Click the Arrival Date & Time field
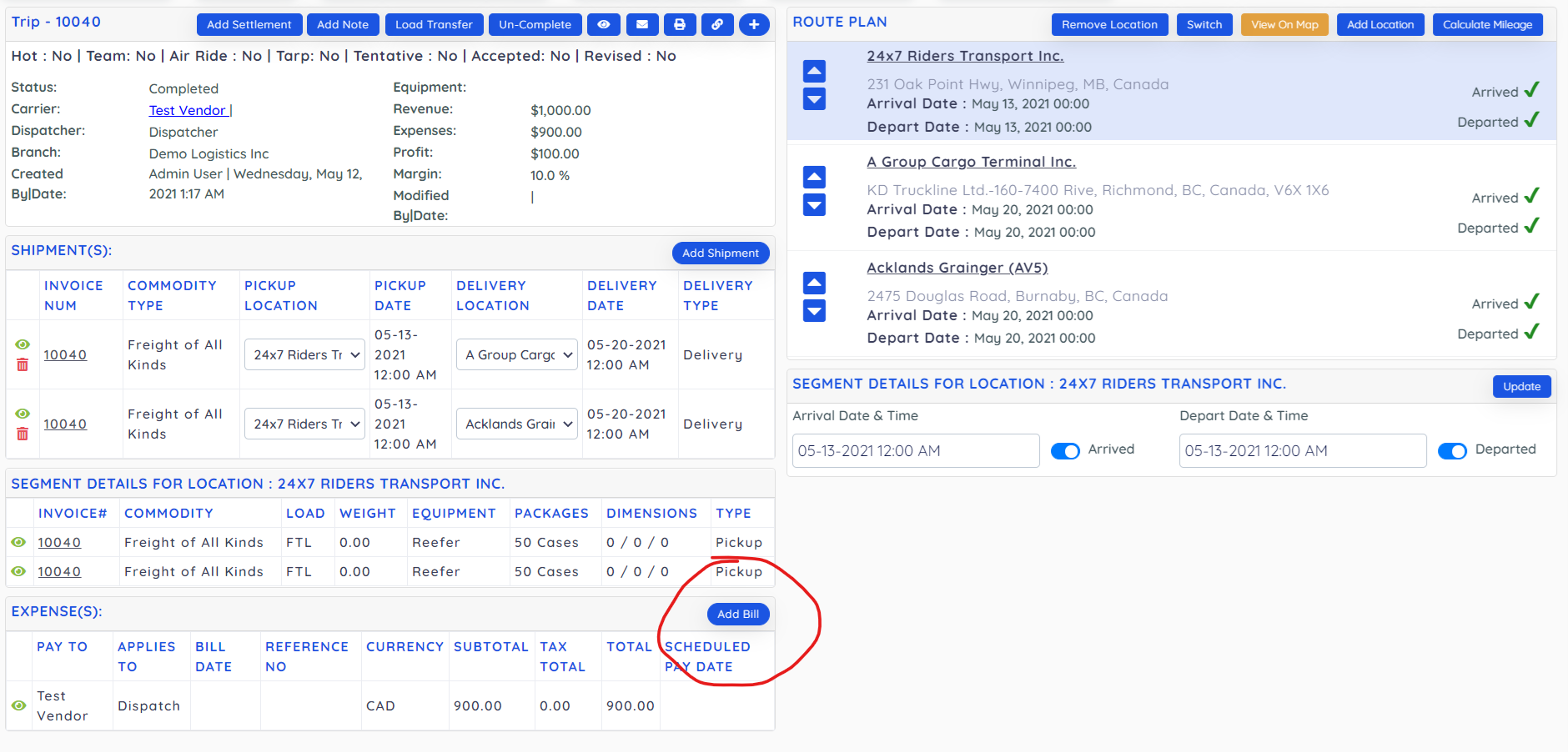Image resolution: width=1568 pixels, height=753 pixels. tap(915, 451)
